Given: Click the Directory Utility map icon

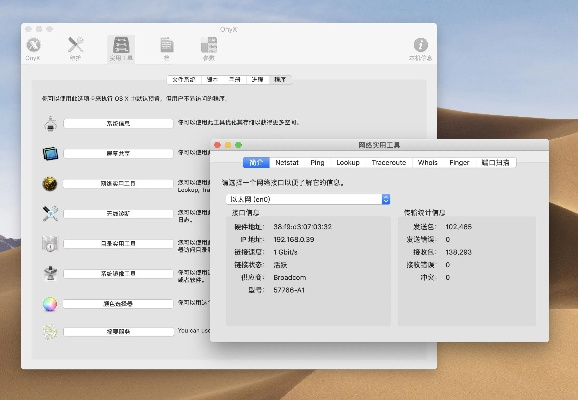Looking at the screenshot, I should tap(50, 244).
